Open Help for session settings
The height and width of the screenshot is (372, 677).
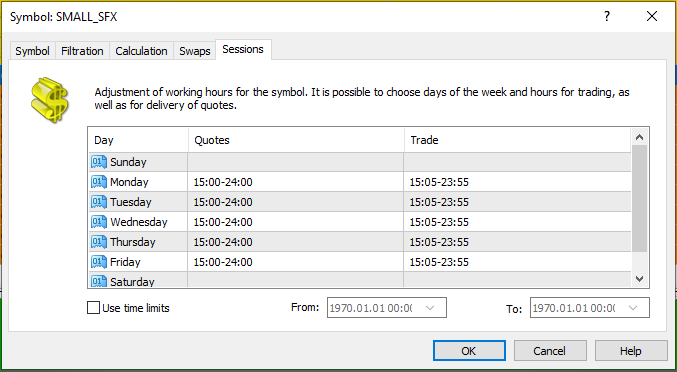click(631, 351)
